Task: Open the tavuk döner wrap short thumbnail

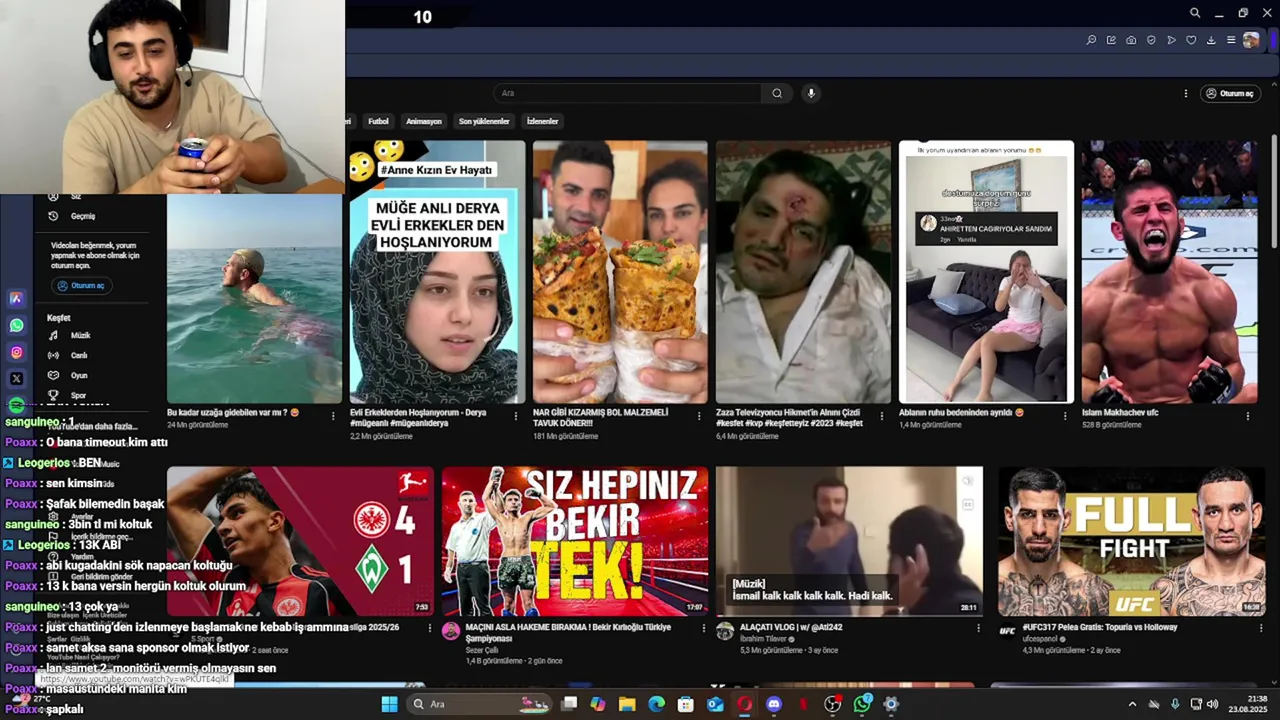Action: [620, 272]
